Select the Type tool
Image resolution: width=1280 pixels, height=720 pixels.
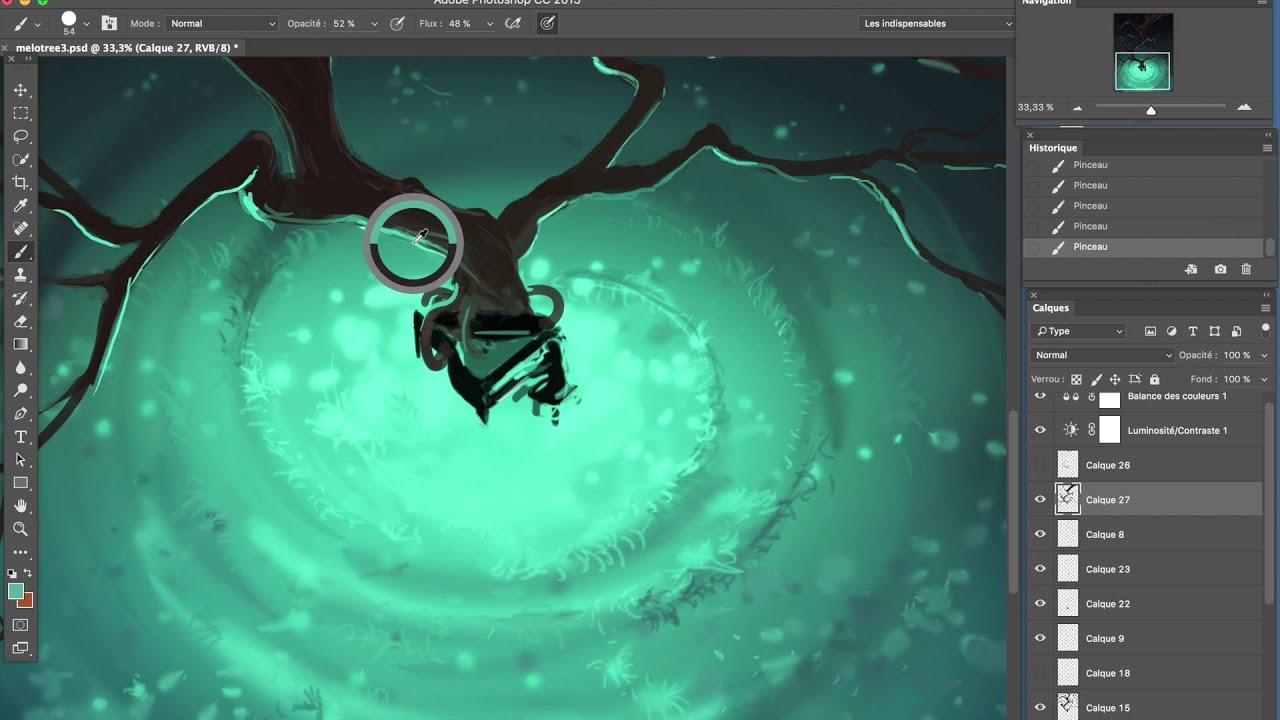pyautogui.click(x=20, y=437)
